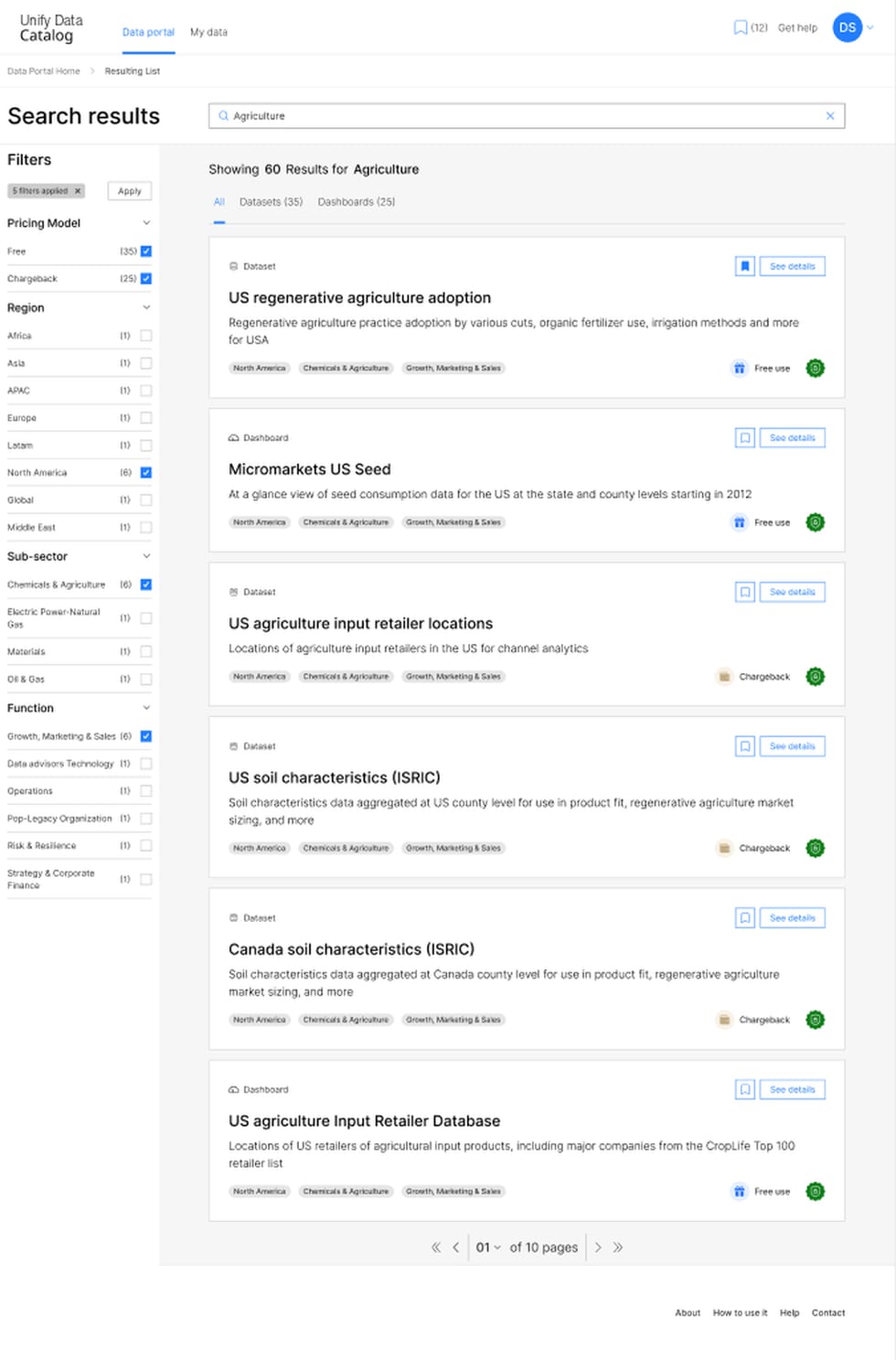Collapse the Region filter section

[x=146, y=307]
